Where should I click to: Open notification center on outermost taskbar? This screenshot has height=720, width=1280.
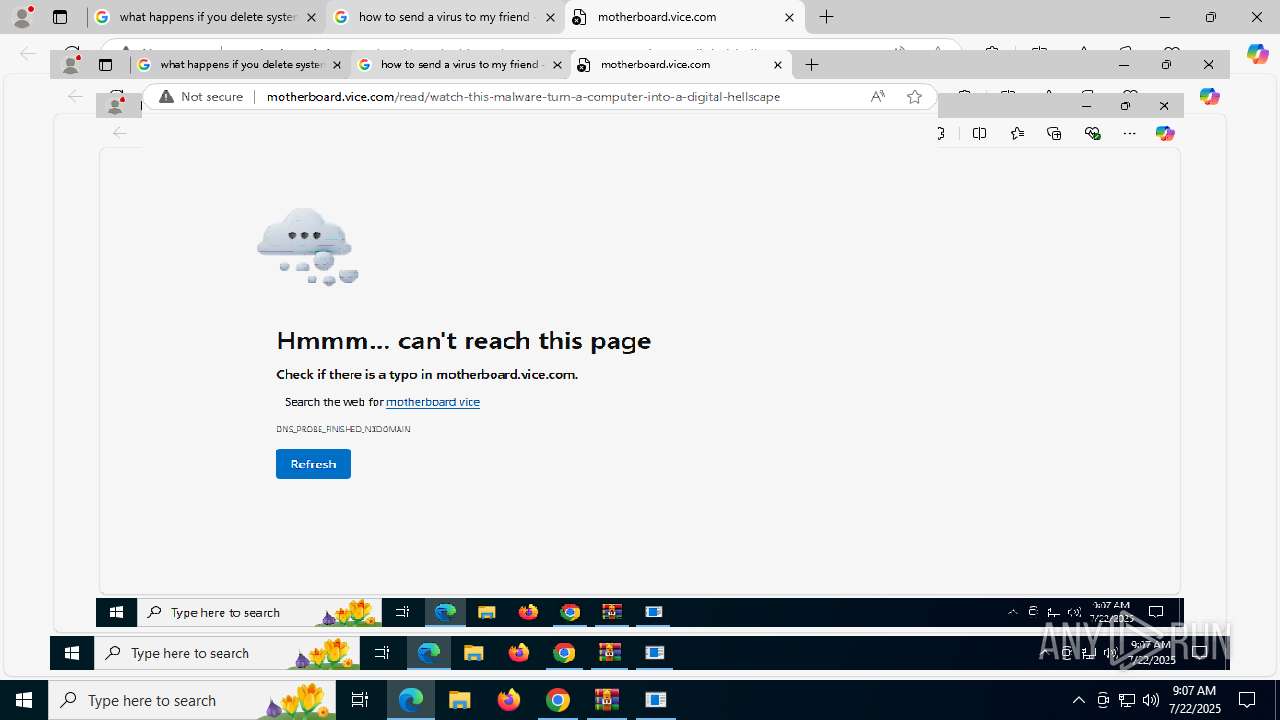tap(1248, 700)
